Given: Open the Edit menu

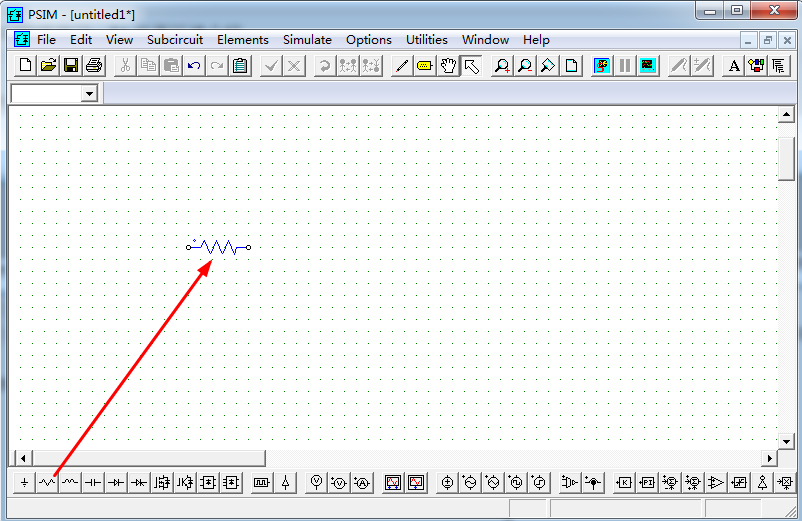Looking at the screenshot, I should [81, 40].
